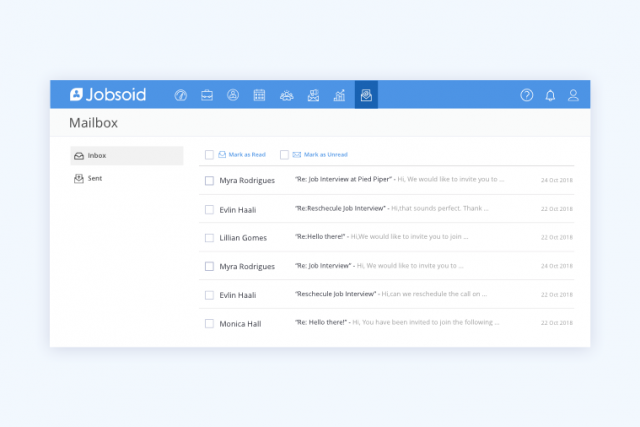Open the briefcase jobs icon
Viewport: 640px width, 427px height.
tap(207, 95)
